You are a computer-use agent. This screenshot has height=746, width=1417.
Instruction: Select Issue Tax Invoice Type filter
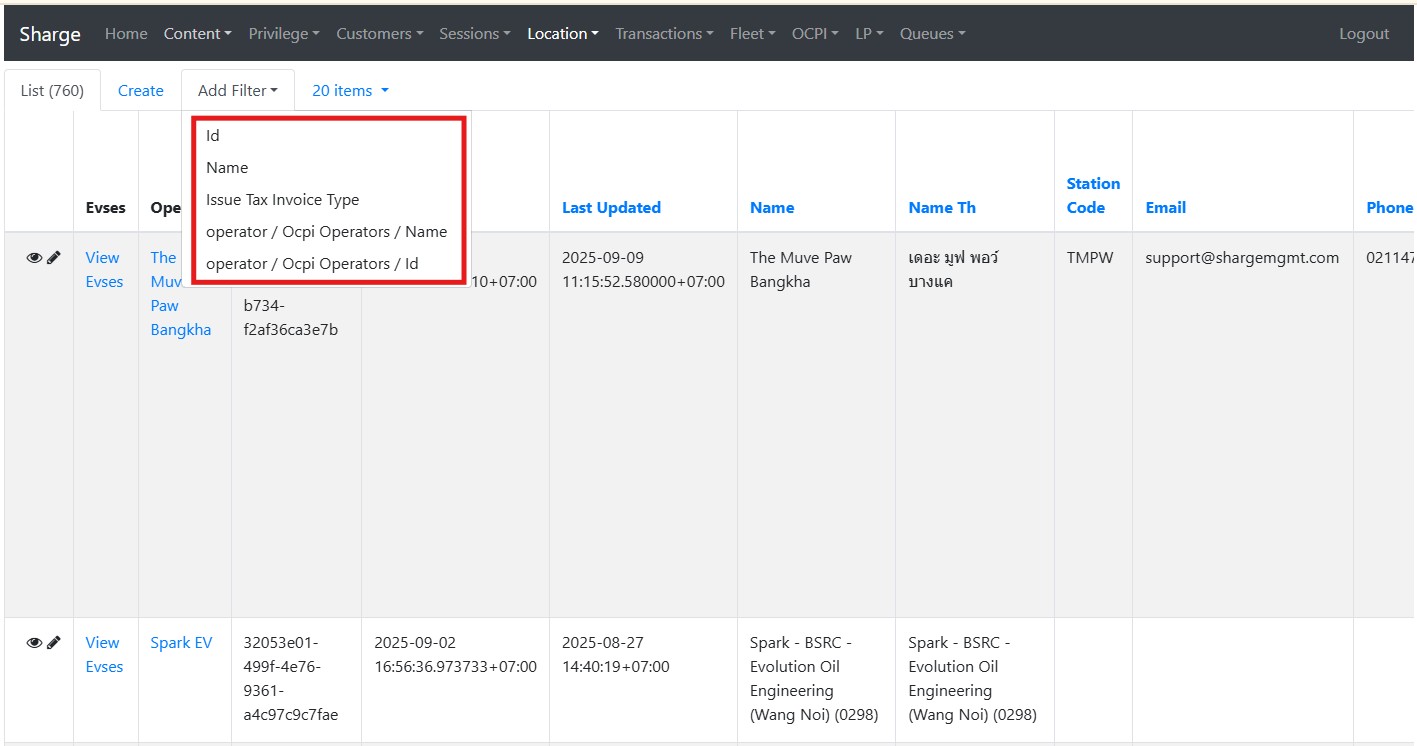(x=282, y=200)
